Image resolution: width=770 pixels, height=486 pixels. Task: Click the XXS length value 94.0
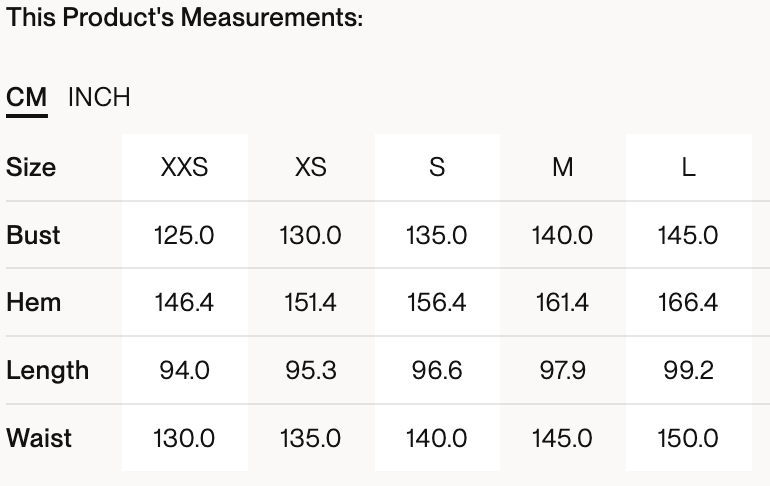coord(184,370)
